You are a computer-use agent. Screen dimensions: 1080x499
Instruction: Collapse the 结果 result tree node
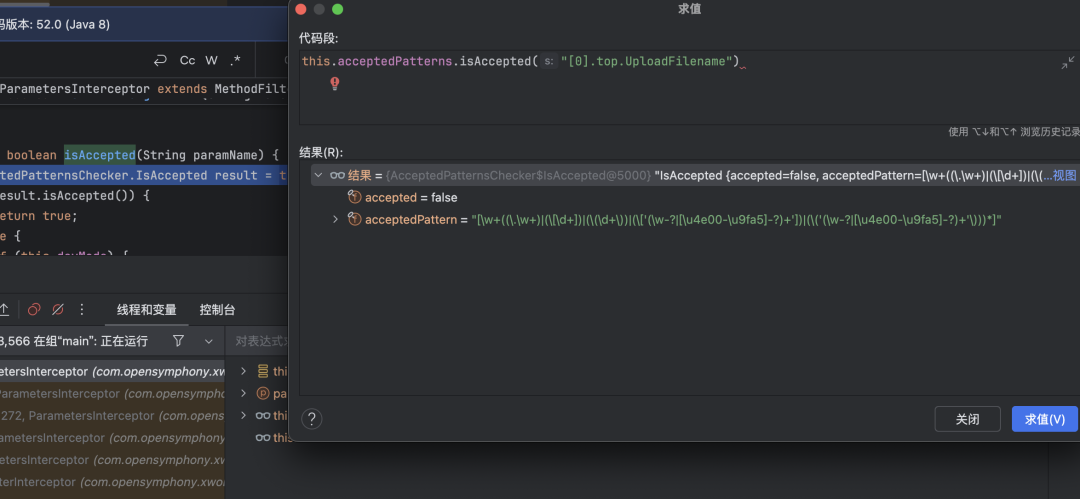click(318, 176)
